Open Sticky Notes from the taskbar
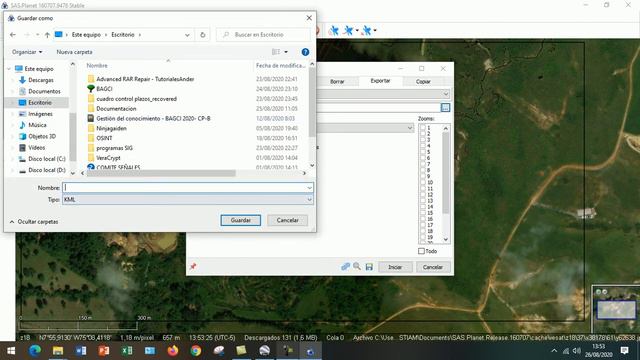This screenshot has height=360, width=640. (x=241, y=351)
